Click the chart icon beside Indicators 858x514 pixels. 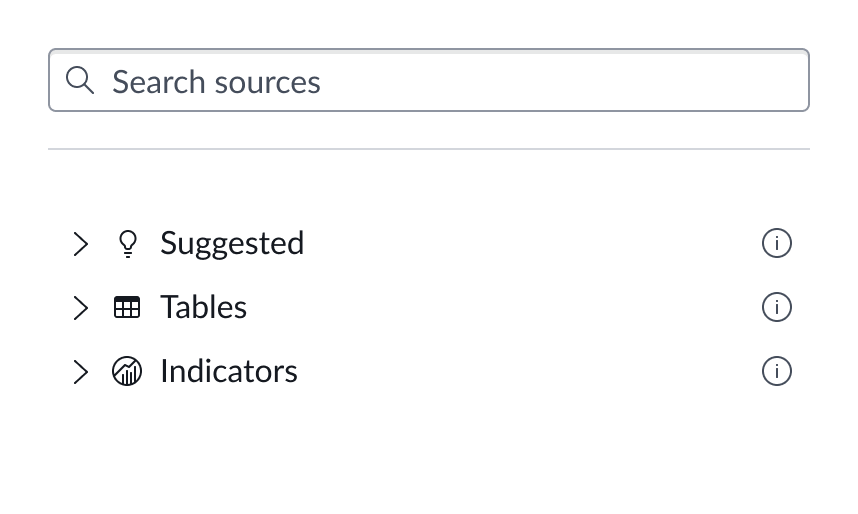pyautogui.click(x=127, y=372)
